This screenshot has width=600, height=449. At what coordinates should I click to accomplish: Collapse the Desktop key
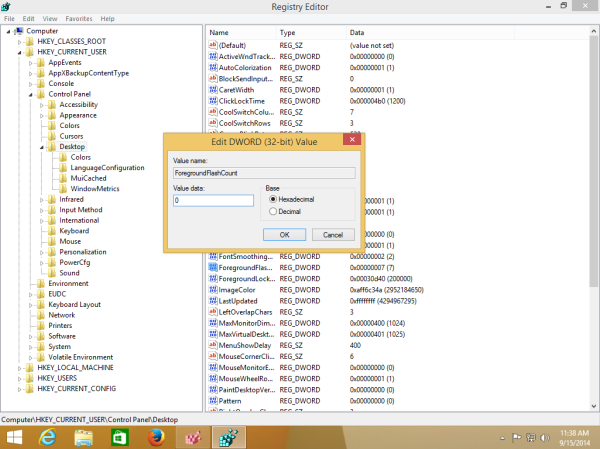pos(42,147)
